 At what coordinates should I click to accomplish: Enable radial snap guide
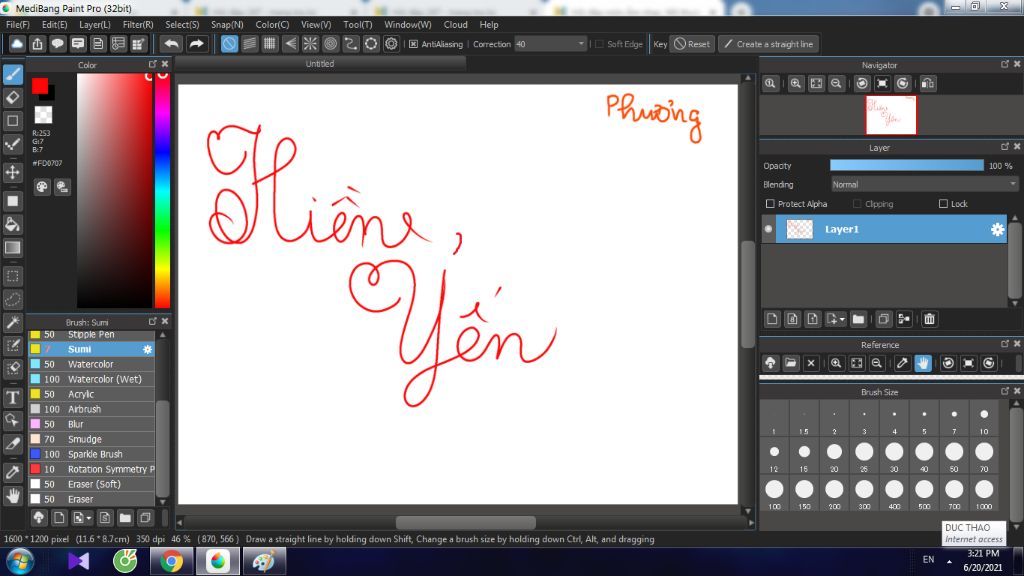click(310, 44)
